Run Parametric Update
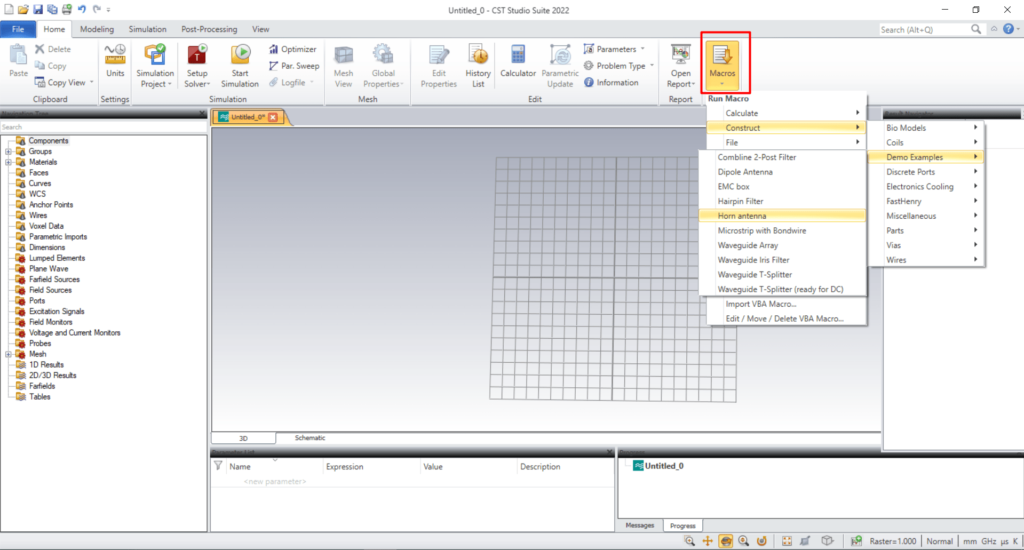The image size is (1024, 550). (x=560, y=65)
